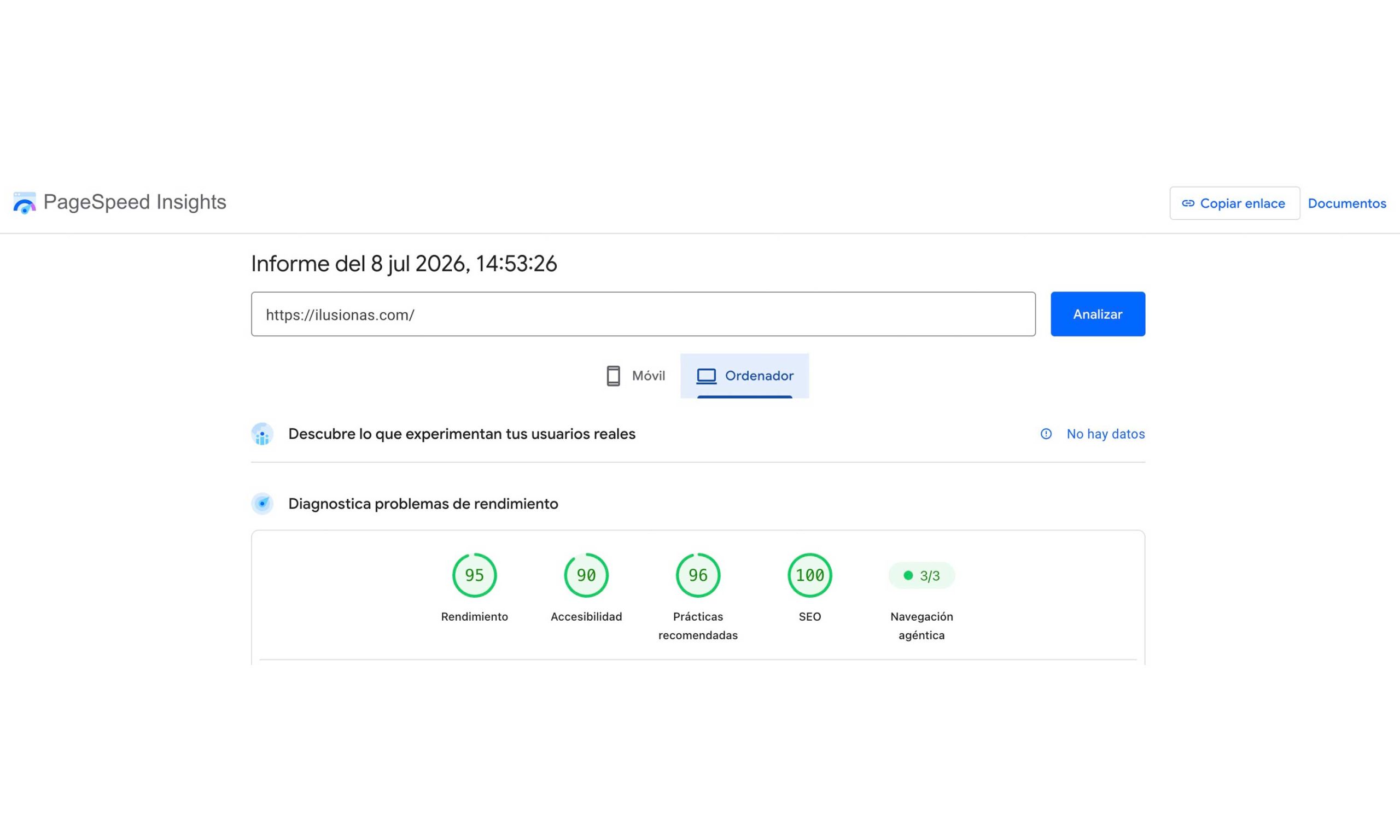
Task: Click the Rendimiento label
Action: click(x=474, y=617)
